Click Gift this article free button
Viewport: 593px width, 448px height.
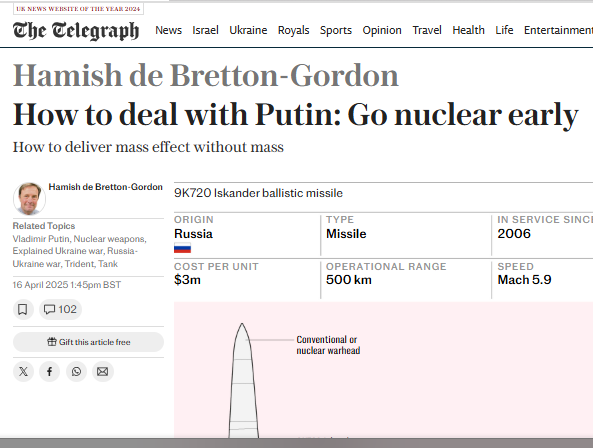pos(88,342)
